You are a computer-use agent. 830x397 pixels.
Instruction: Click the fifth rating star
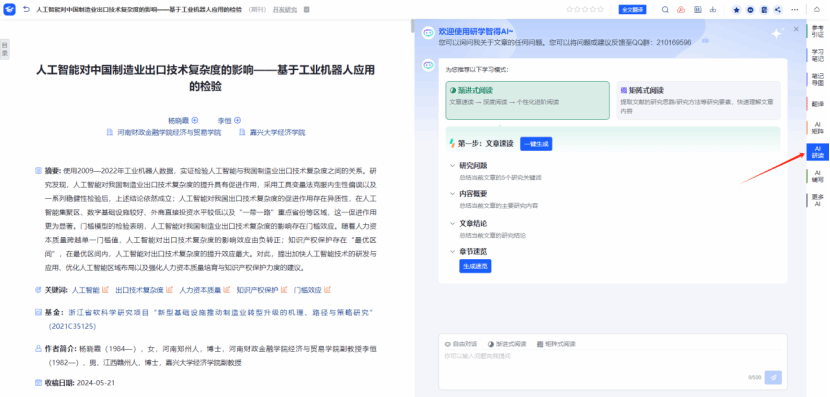(601, 9)
